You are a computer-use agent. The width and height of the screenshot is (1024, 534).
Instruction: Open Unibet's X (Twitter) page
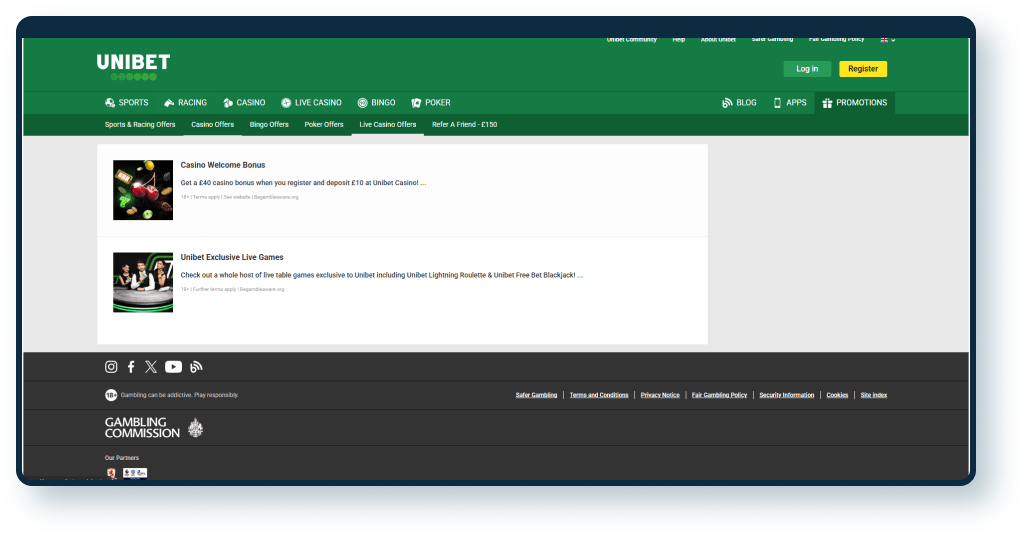coord(151,367)
